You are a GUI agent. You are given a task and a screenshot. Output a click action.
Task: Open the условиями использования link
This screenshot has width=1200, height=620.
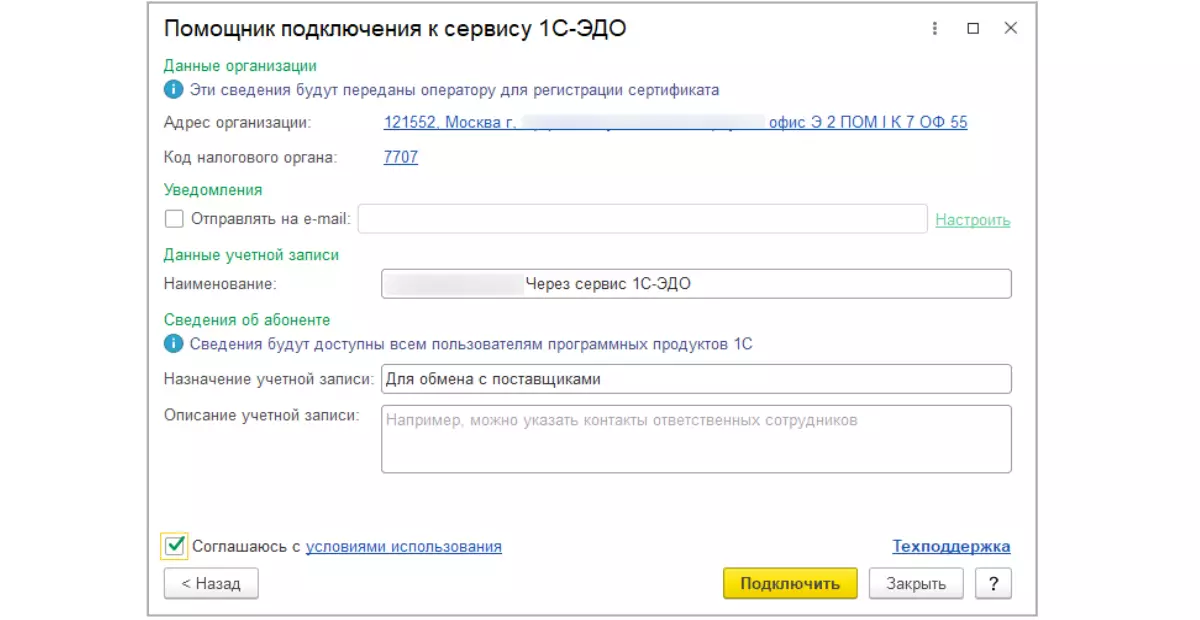tap(403, 547)
